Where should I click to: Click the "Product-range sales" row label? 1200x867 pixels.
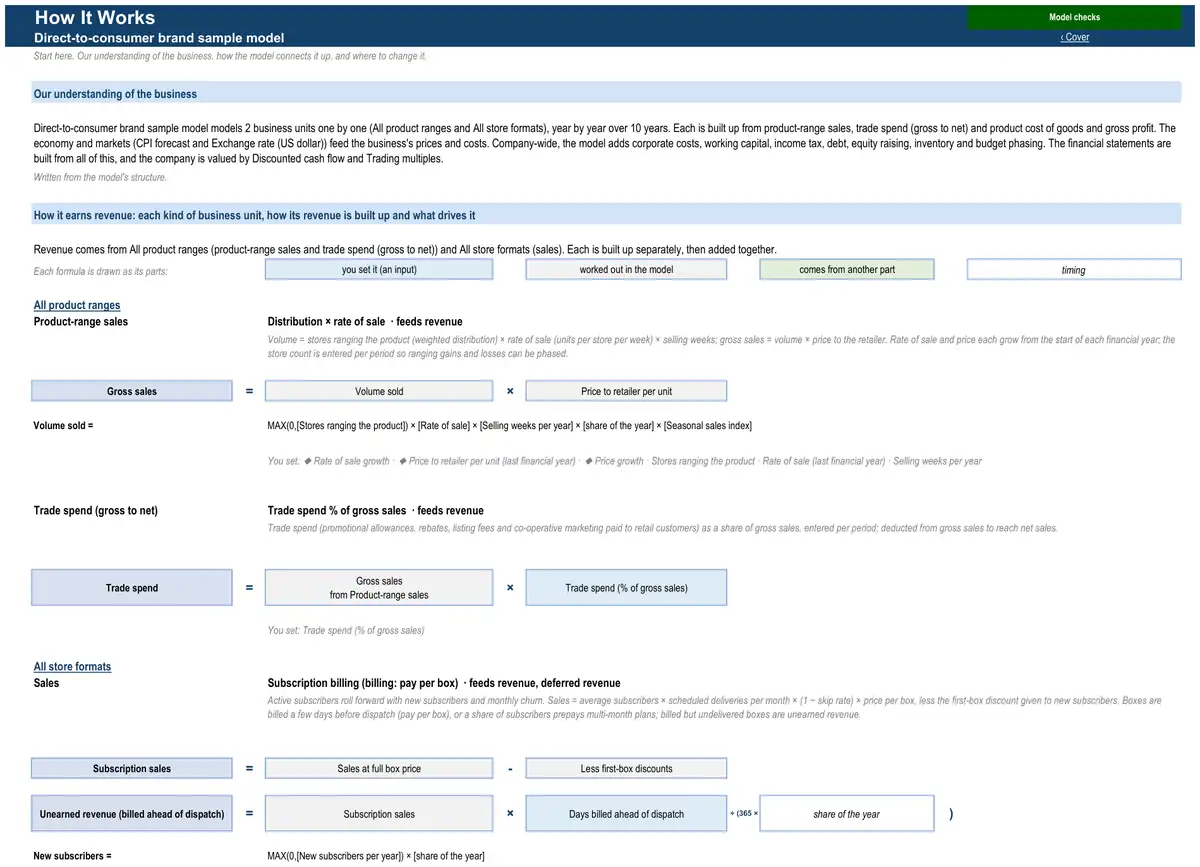coord(81,321)
